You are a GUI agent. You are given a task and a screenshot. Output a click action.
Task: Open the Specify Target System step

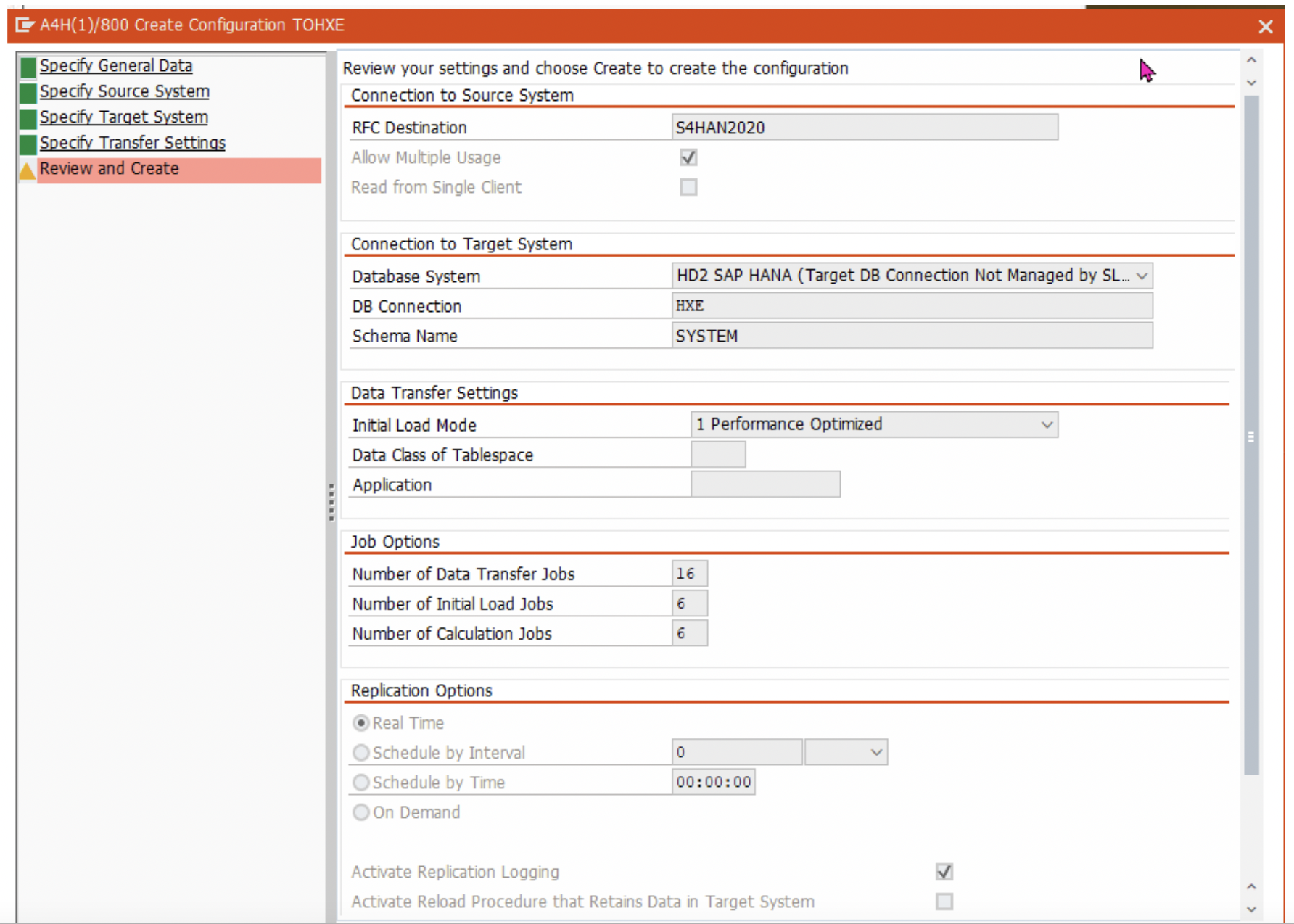[124, 117]
